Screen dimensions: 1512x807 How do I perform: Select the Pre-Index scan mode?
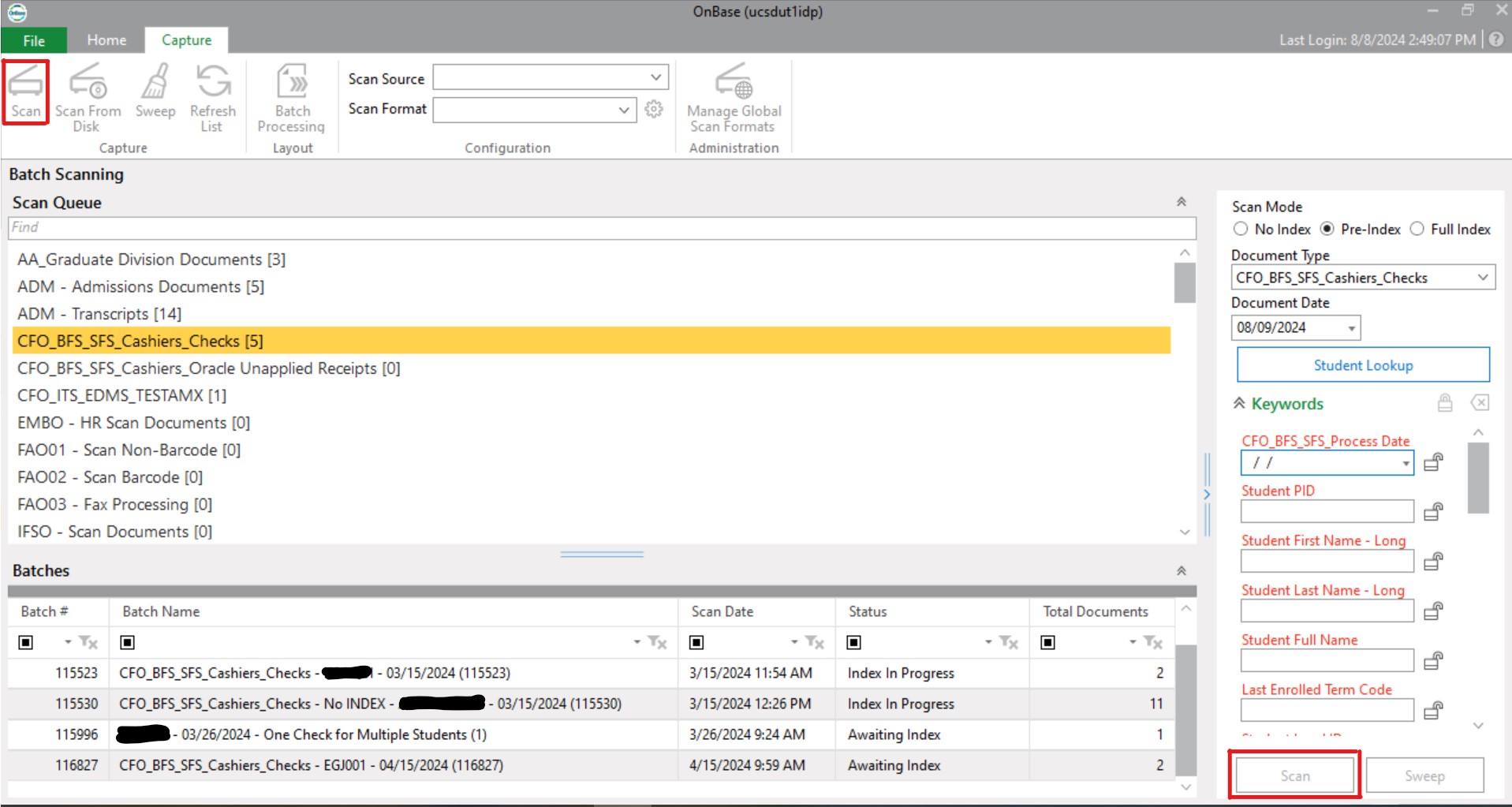click(1327, 229)
